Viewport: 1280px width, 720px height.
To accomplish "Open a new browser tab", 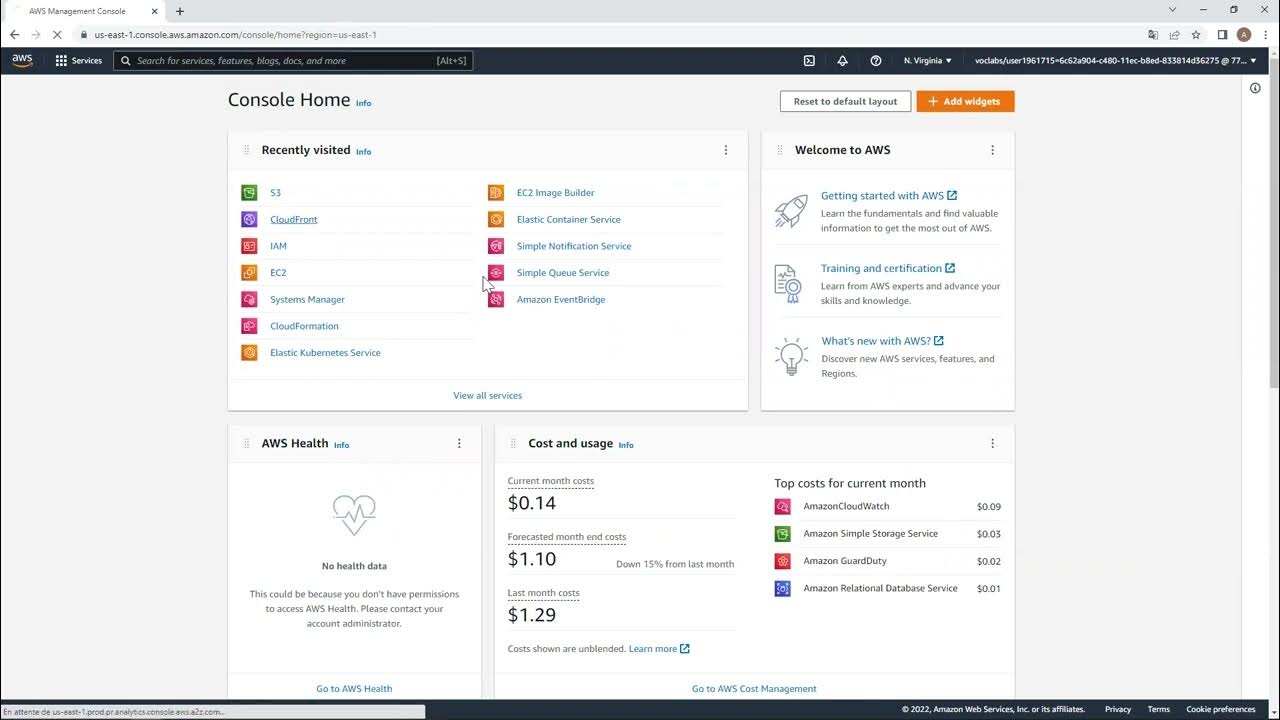I will (x=180, y=11).
